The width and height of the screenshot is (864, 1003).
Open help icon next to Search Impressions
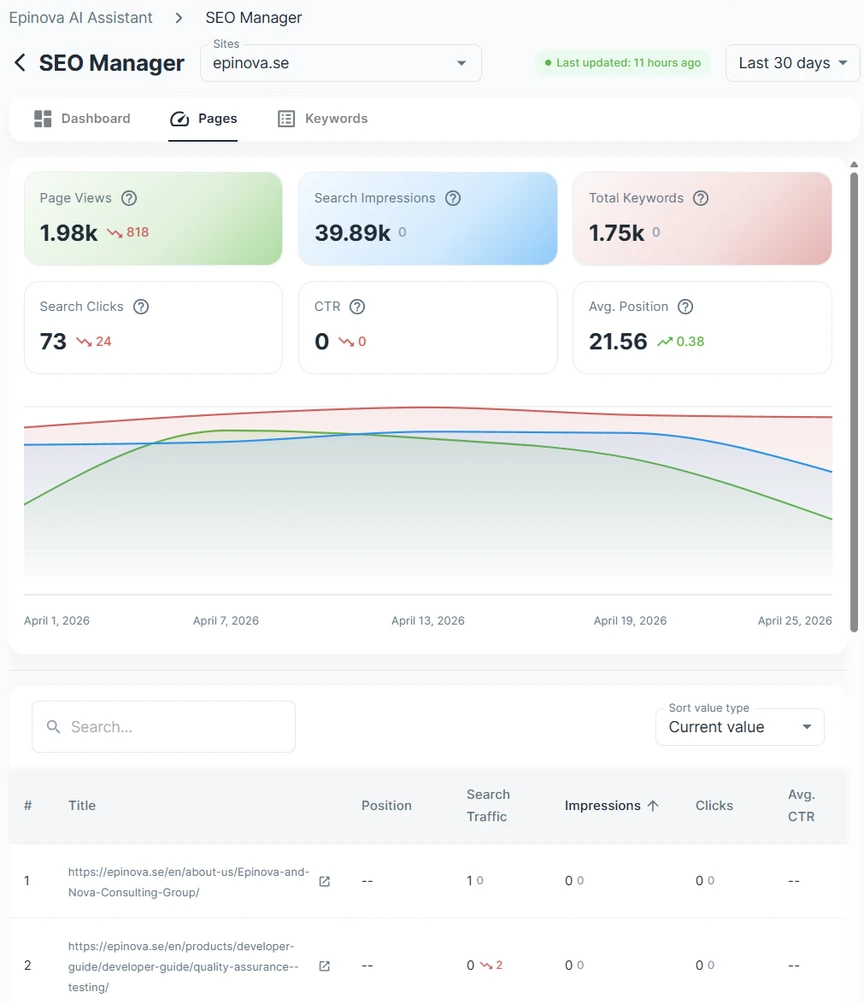point(453,198)
